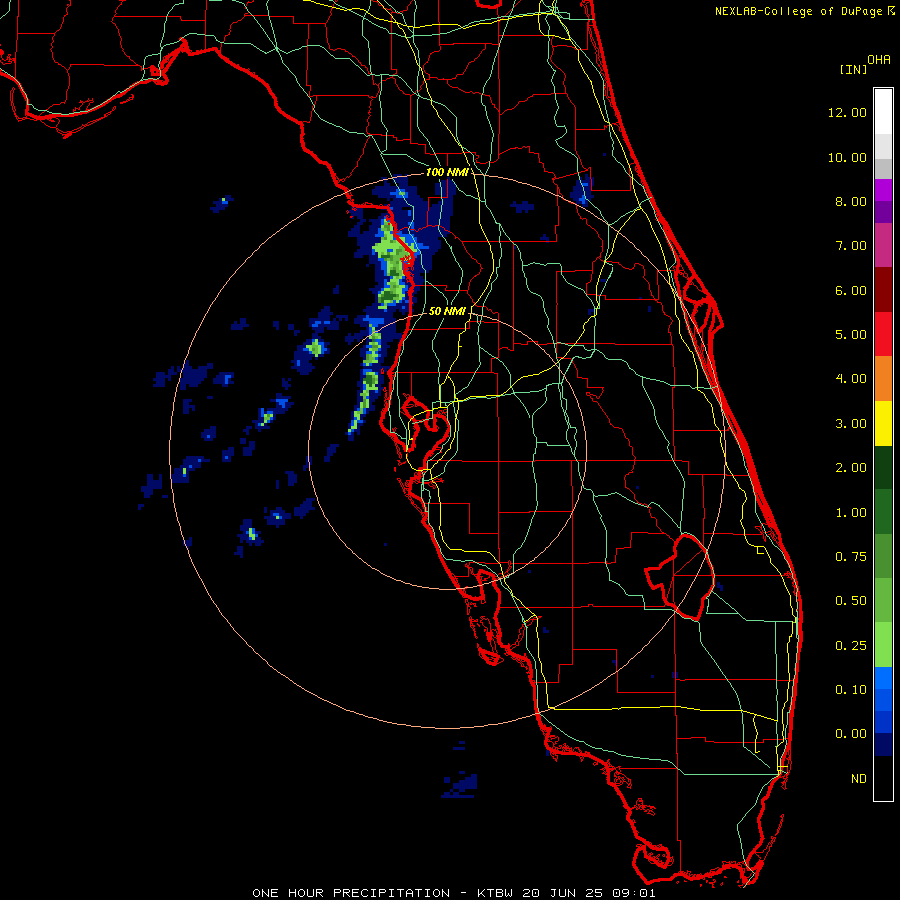Click the ONE HOUR PRECIPITATION title text at the bottom
900x900 pixels.
click(x=351, y=893)
